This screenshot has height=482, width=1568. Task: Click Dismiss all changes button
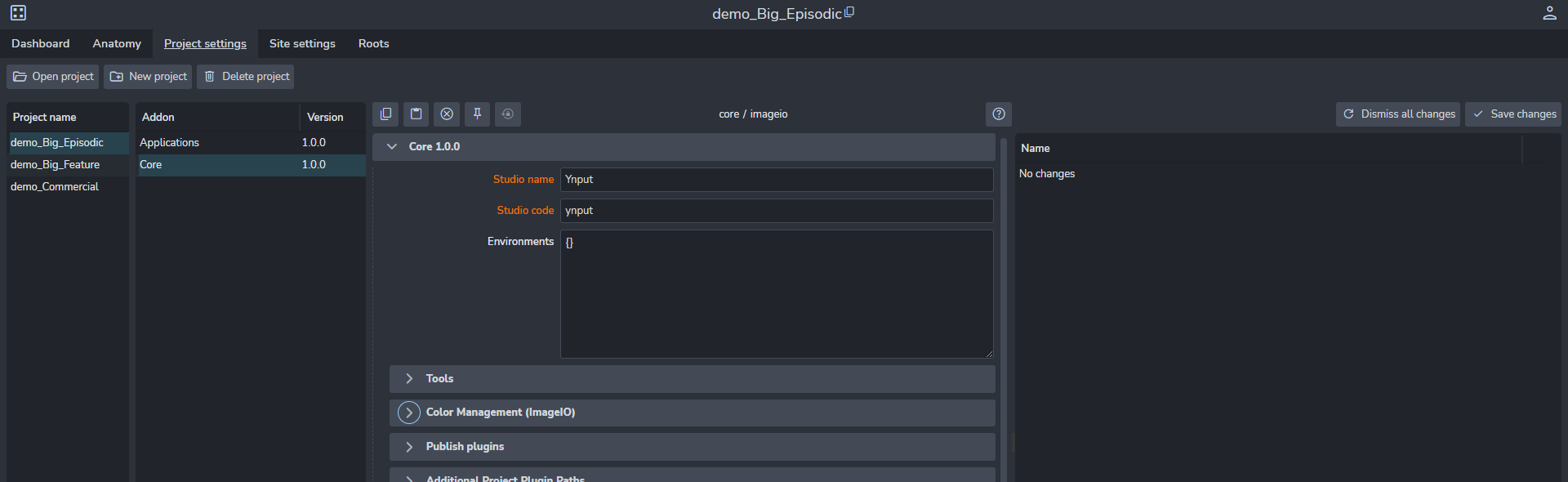point(1398,114)
